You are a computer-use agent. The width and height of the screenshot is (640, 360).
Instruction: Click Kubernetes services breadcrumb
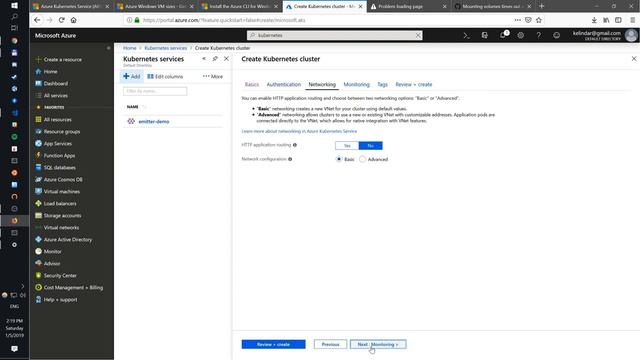click(165, 48)
